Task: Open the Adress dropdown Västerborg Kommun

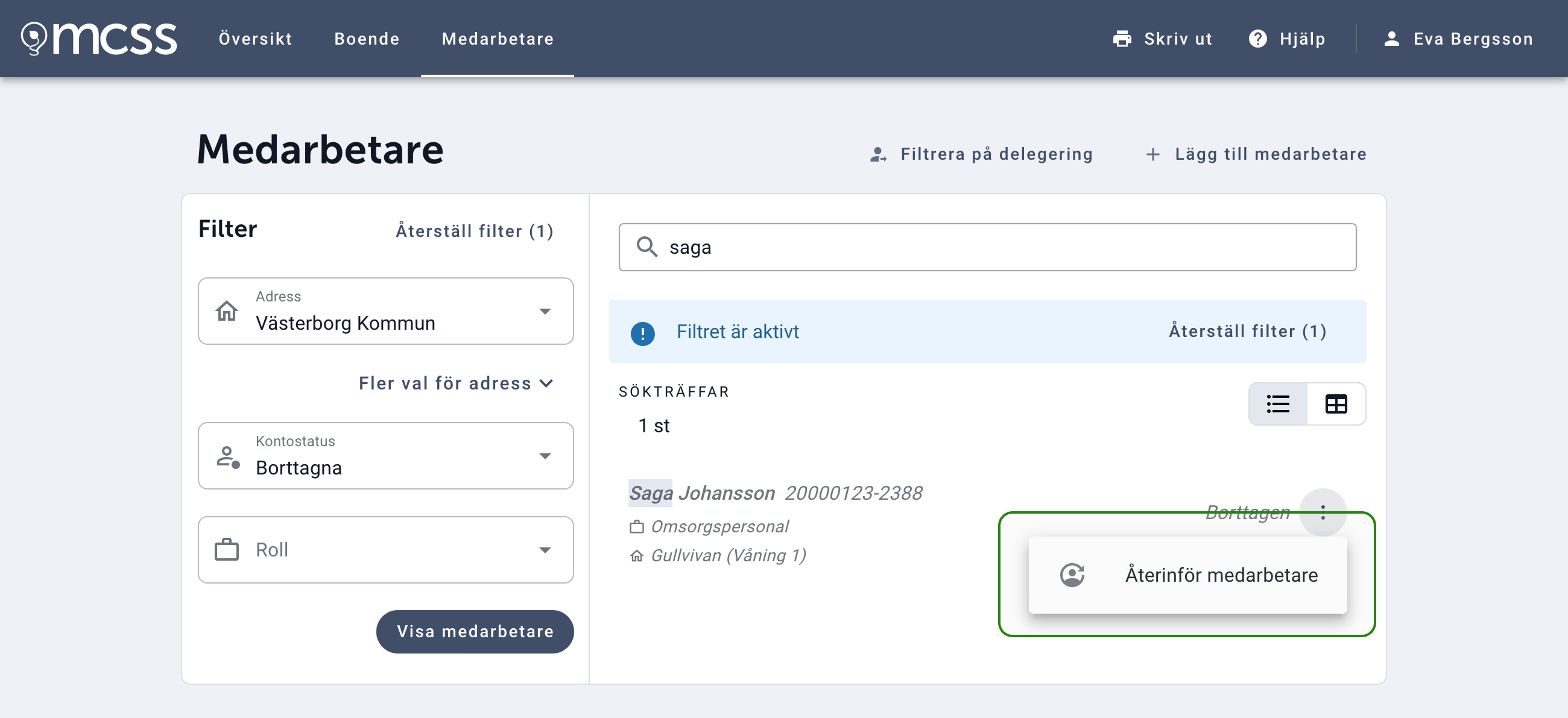Action: [x=385, y=312]
